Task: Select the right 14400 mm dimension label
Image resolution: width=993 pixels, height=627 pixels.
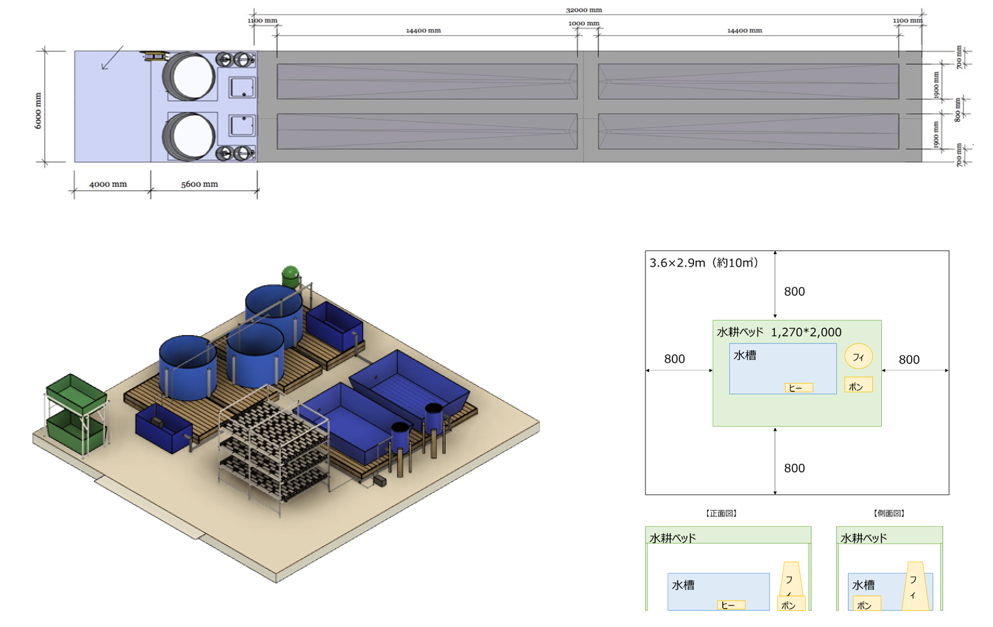Action: click(x=745, y=30)
